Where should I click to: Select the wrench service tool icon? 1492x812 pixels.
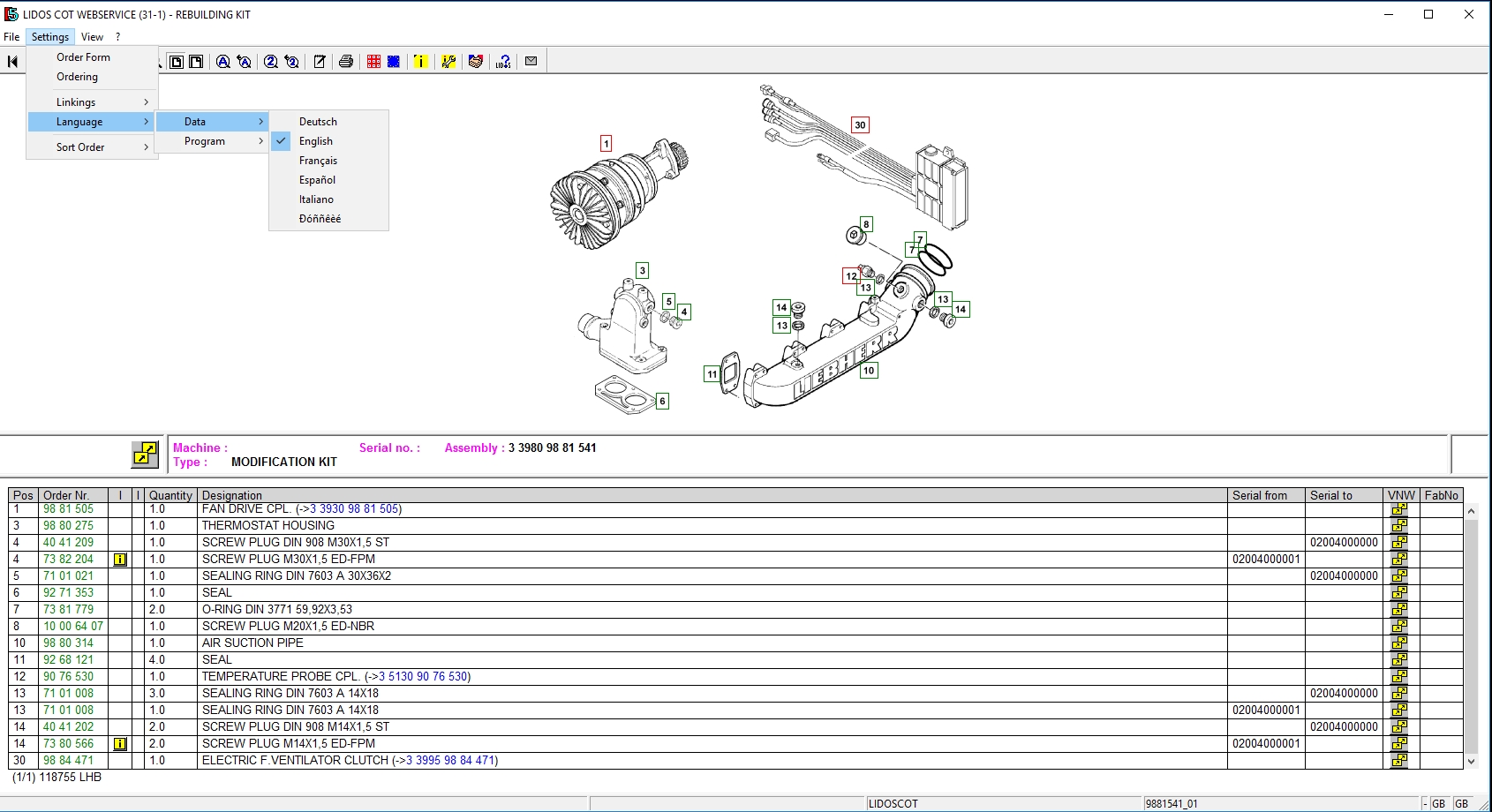click(448, 62)
